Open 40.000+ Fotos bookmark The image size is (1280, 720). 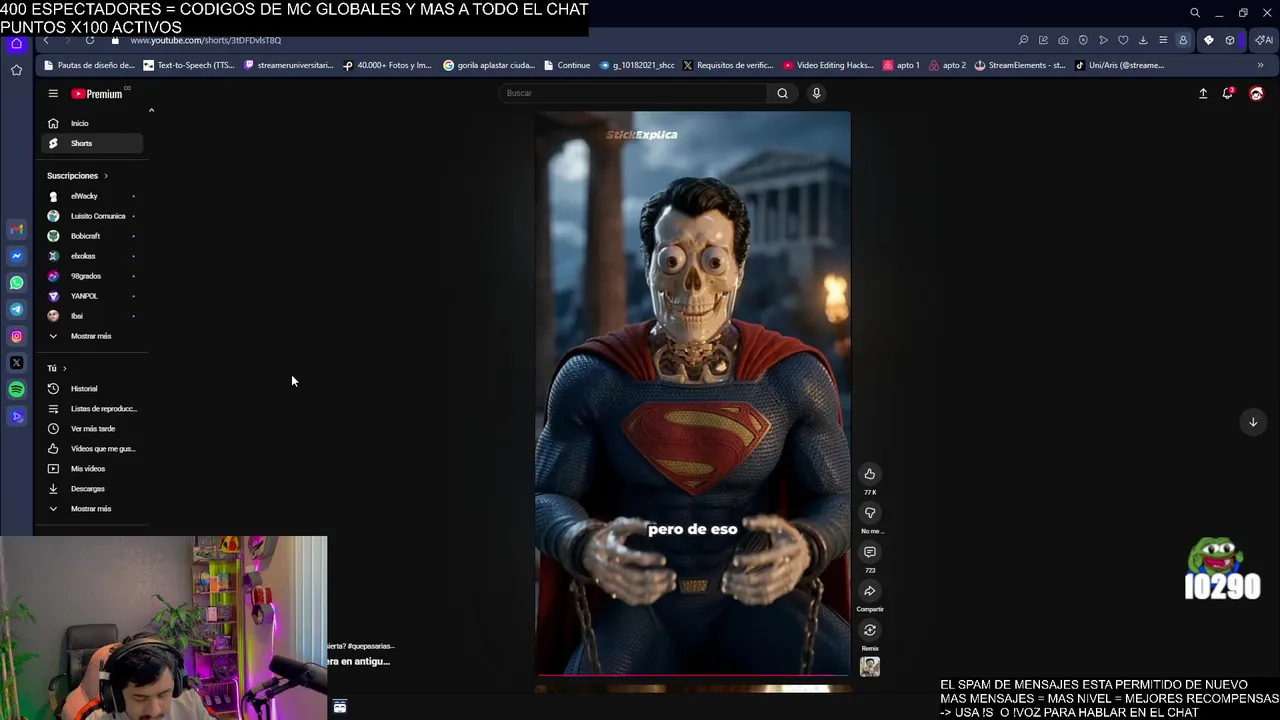coord(387,65)
